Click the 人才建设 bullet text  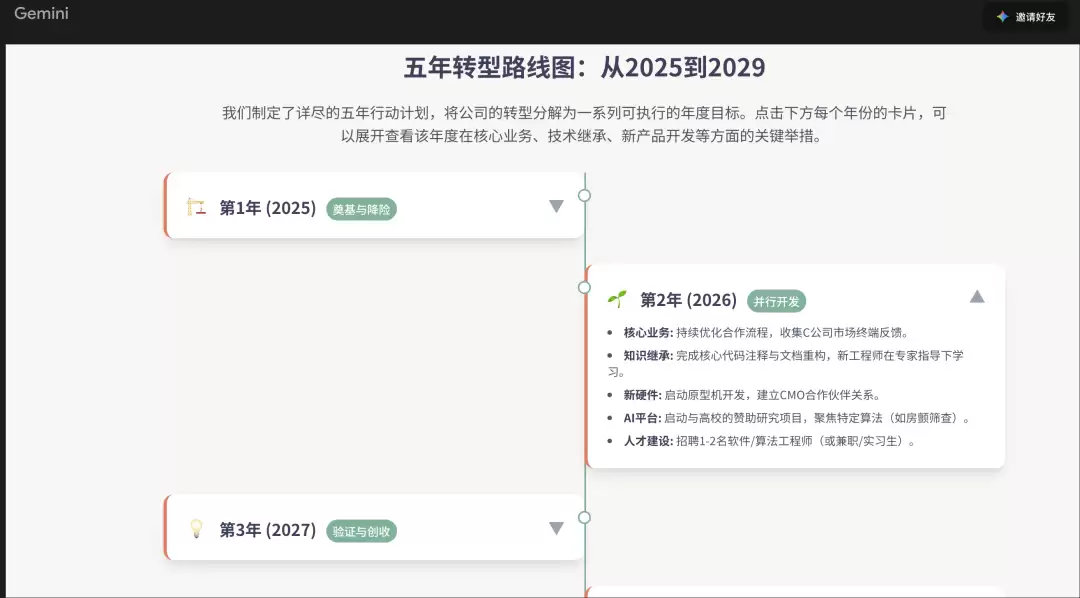coord(770,441)
